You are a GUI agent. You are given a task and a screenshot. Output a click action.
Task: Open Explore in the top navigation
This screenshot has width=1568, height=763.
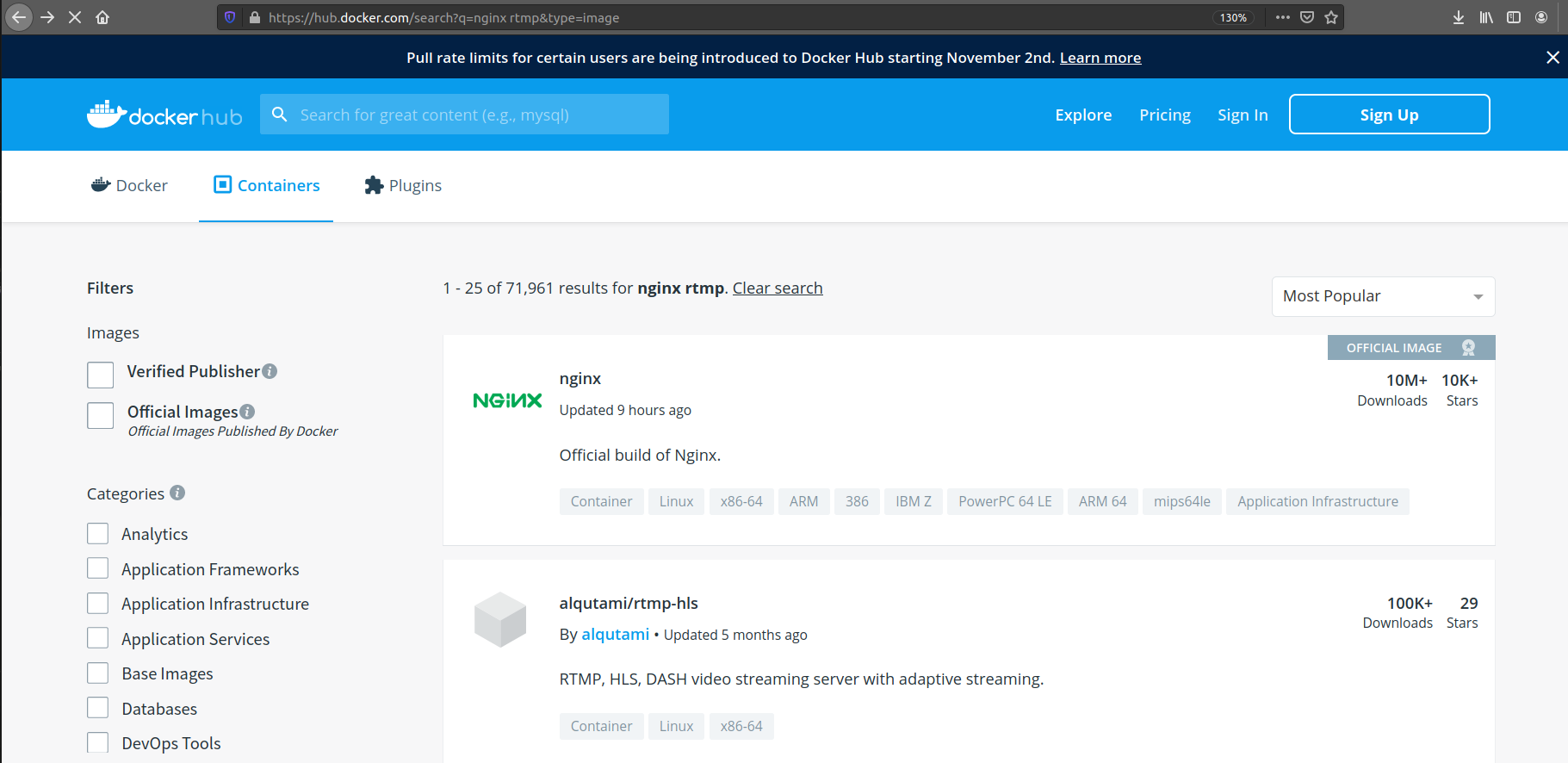tap(1083, 115)
